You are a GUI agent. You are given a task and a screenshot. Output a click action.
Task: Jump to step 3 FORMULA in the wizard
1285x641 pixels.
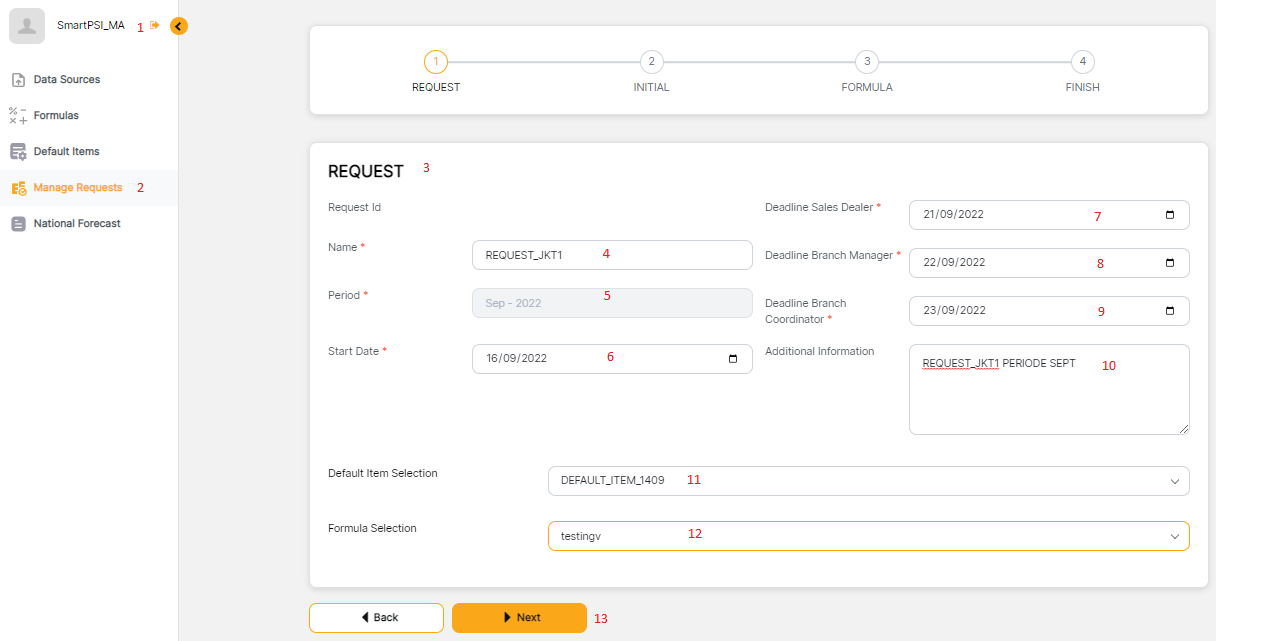867,62
